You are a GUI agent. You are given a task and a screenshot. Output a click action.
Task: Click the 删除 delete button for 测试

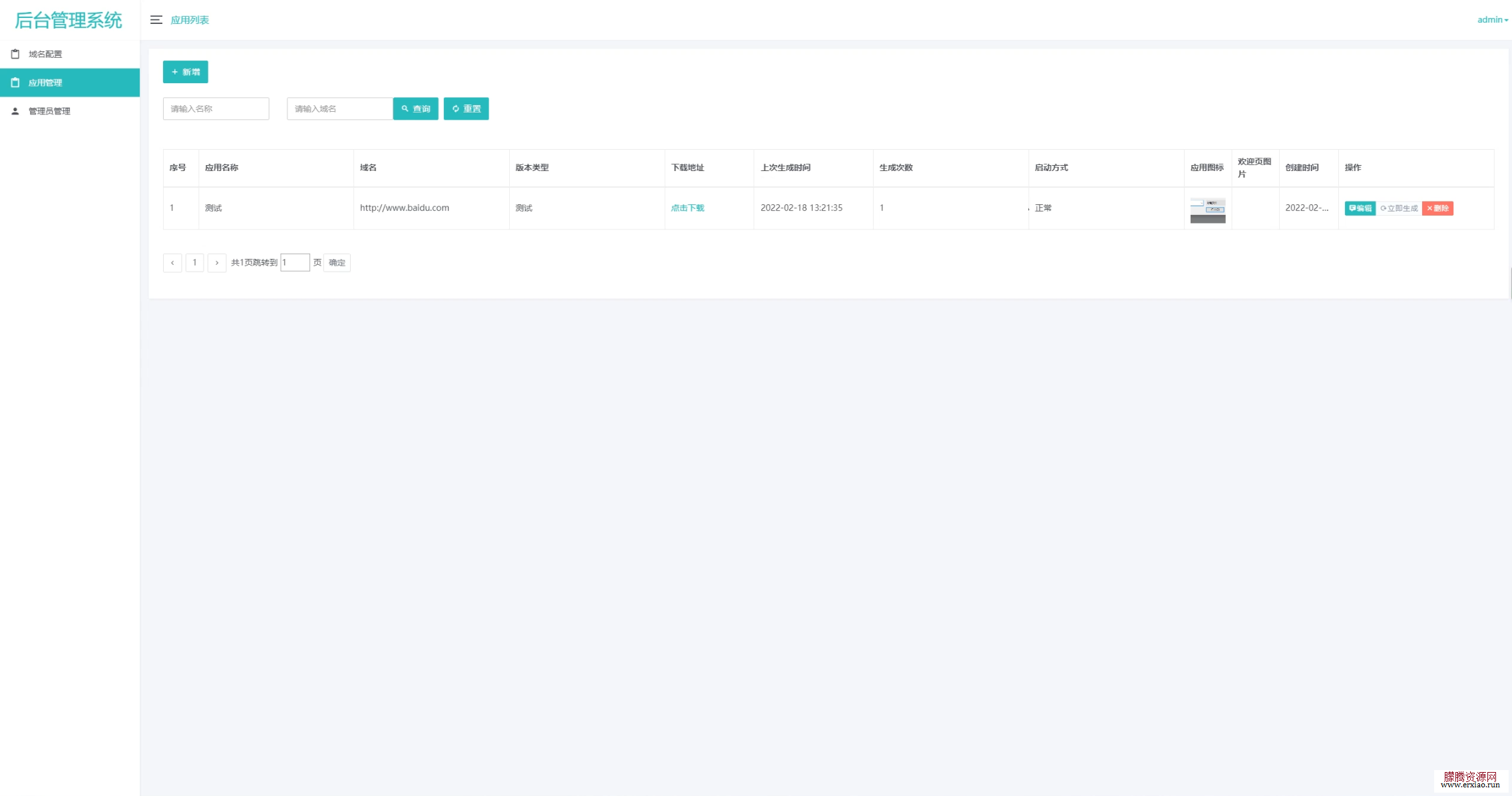coord(1437,208)
